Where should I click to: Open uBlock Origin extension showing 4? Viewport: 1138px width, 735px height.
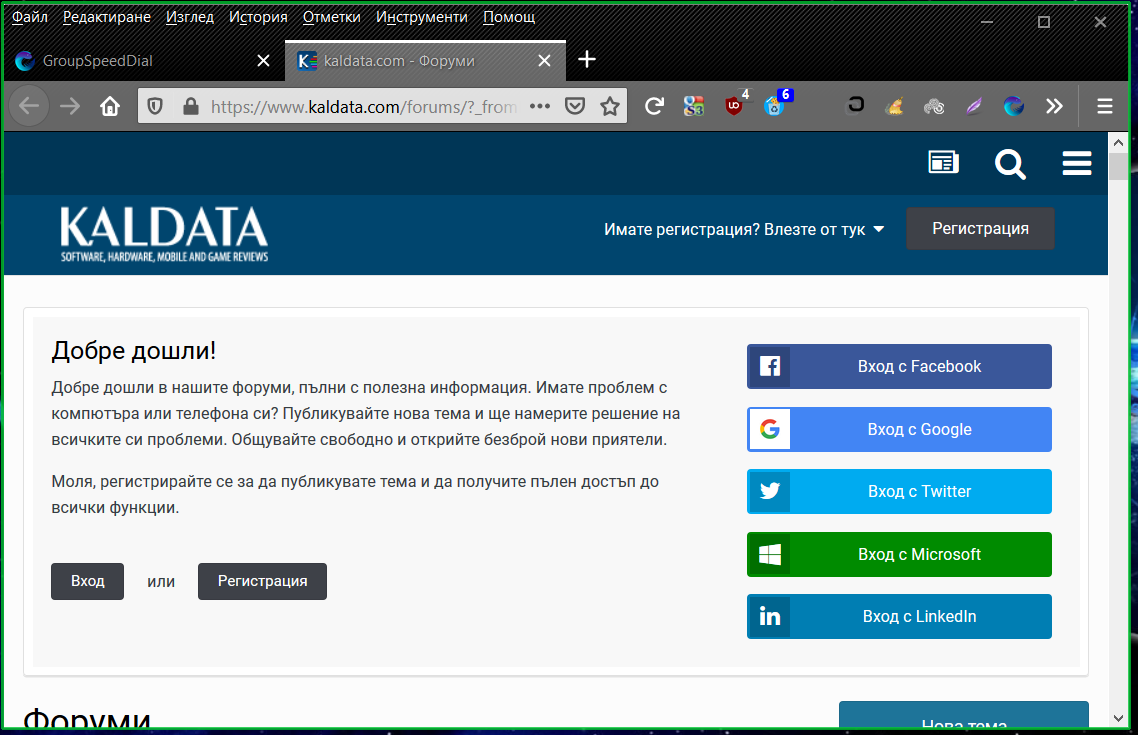tap(734, 105)
